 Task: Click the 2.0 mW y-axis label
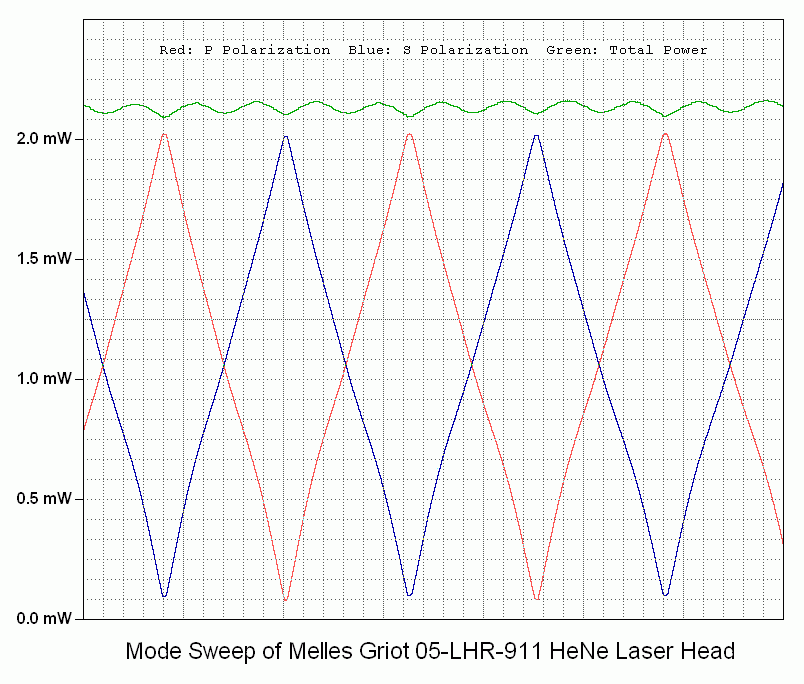click(x=44, y=139)
